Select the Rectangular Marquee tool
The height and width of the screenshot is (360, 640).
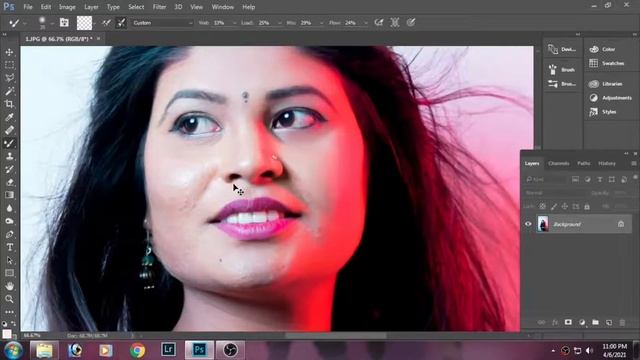coord(9,65)
